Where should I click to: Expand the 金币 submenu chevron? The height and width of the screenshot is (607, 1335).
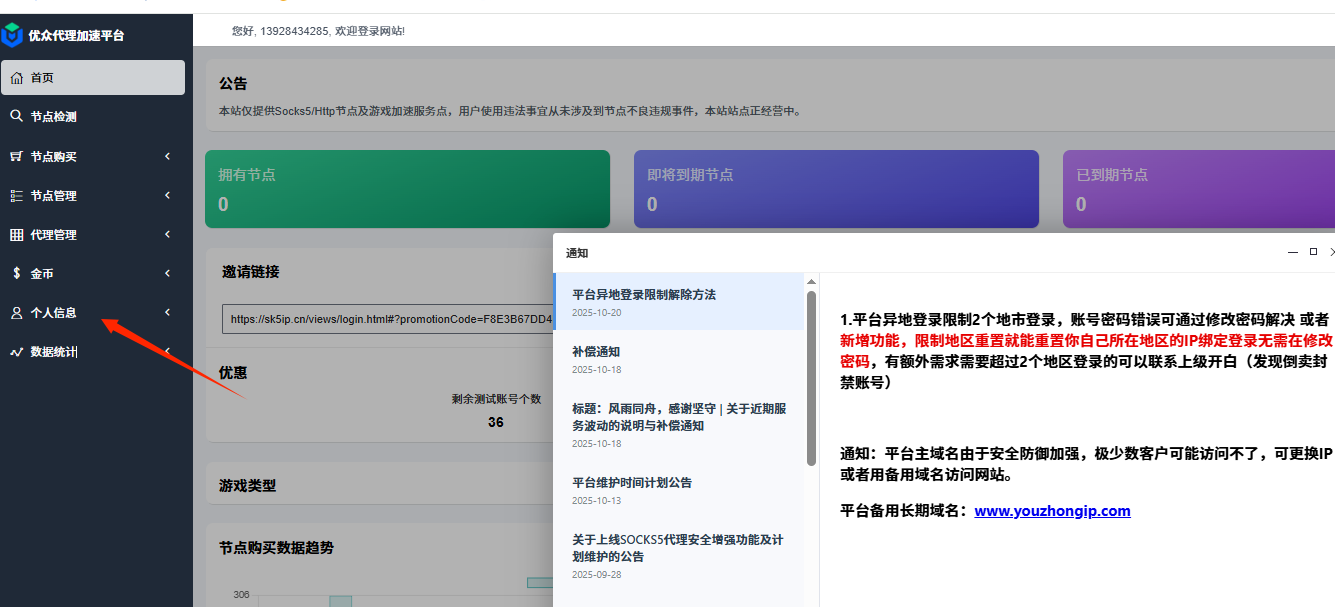[x=167, y=273]
